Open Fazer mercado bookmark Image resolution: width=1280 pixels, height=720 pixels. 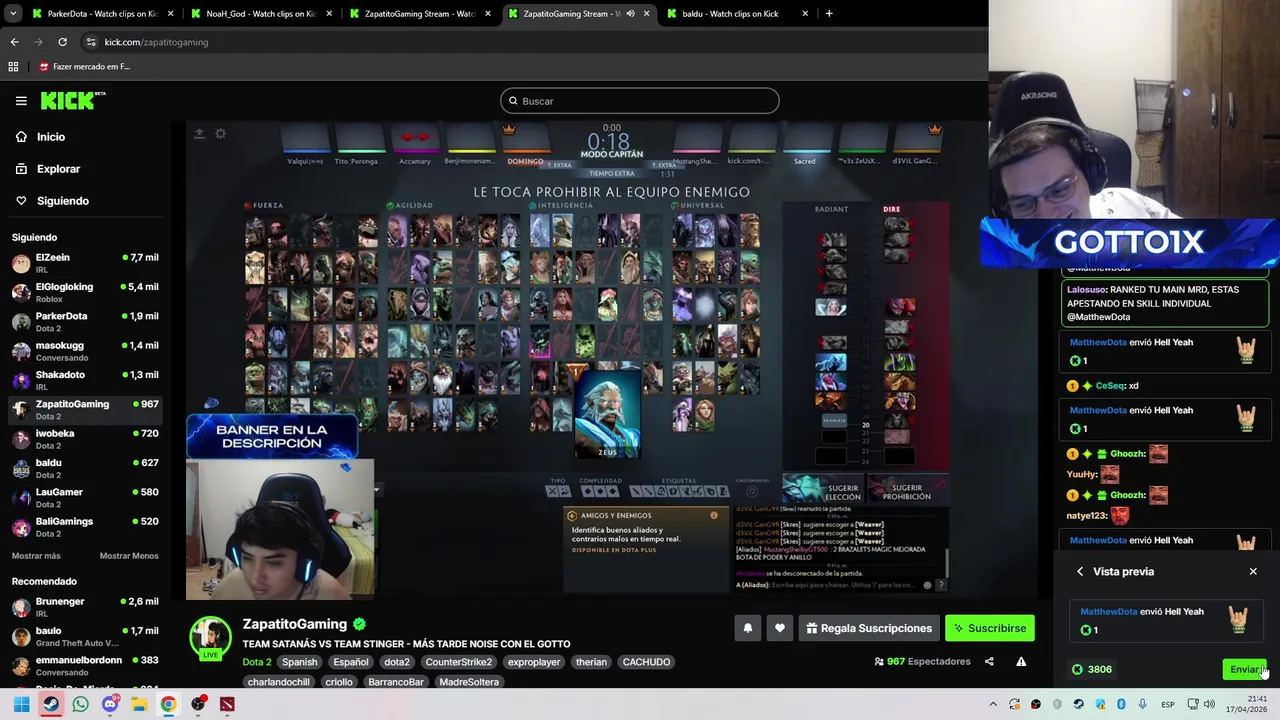pyautogui.click(x=85, y=67)
